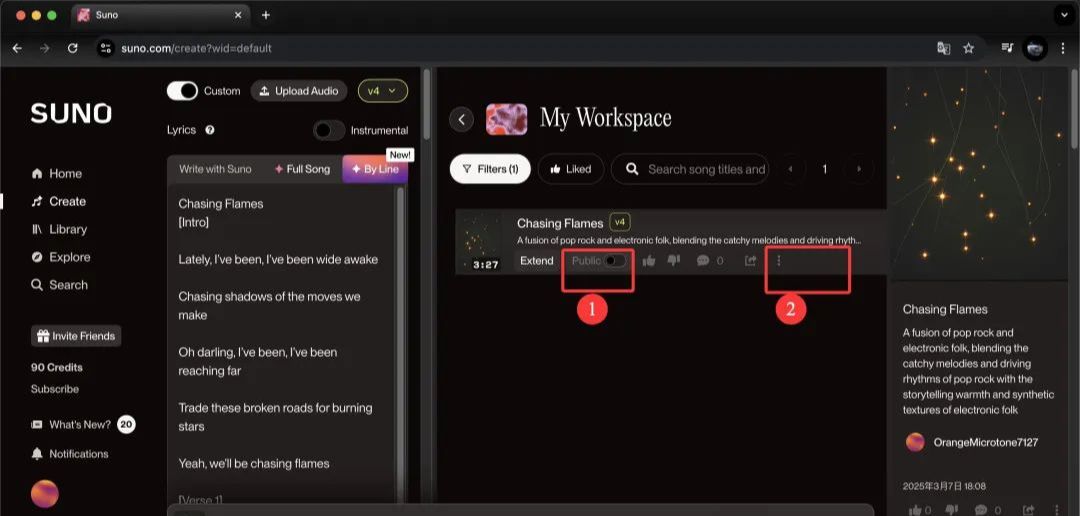Go to next page of songs
The height and width of the screenshot is (516, 1080).
[858, 169]
